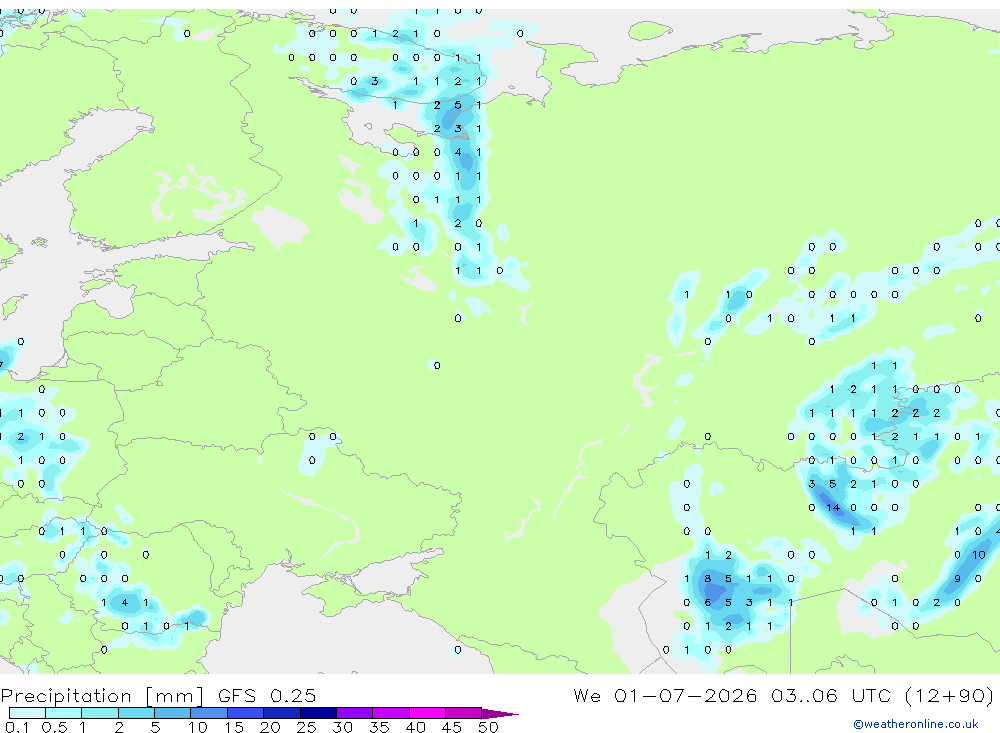Click the "20" legend scale label
The width and height of the screenshot is (1000, 733).
pyautogui.click(x=270, y=727)
